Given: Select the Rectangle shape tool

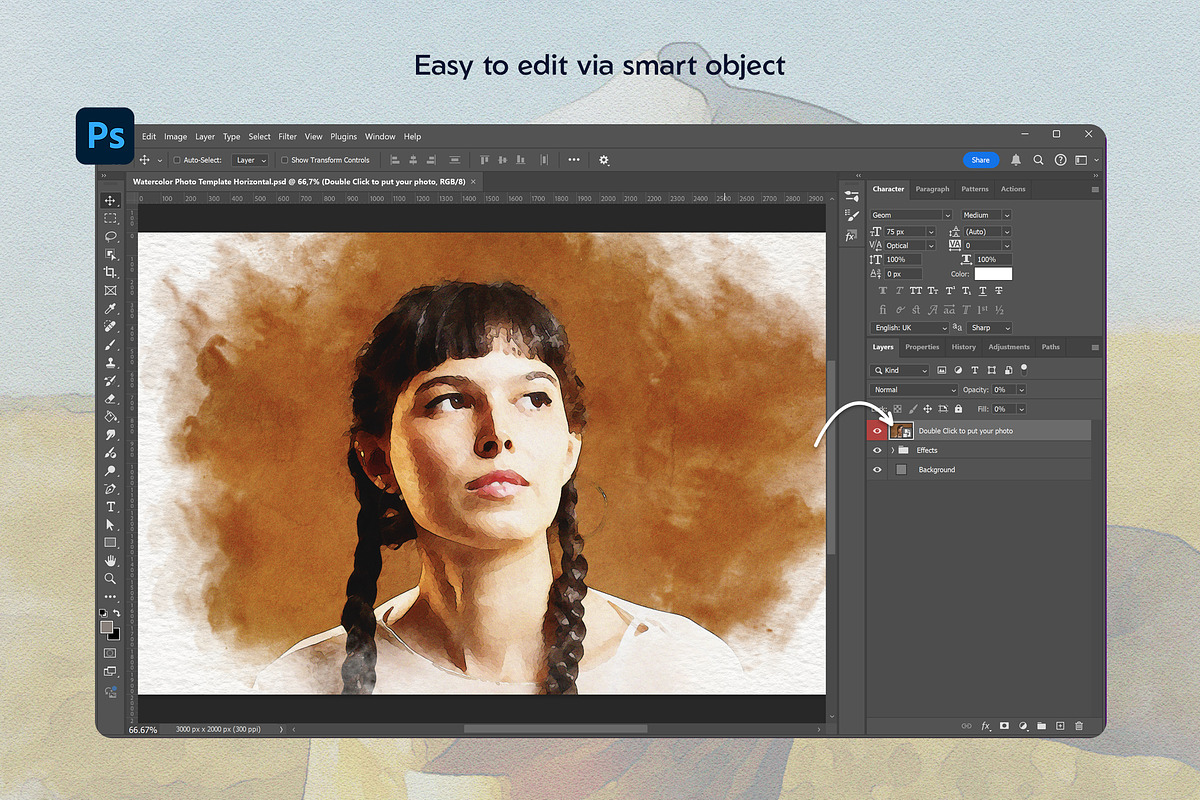Looking at the screenshot, I should click(x=110, y=543).
